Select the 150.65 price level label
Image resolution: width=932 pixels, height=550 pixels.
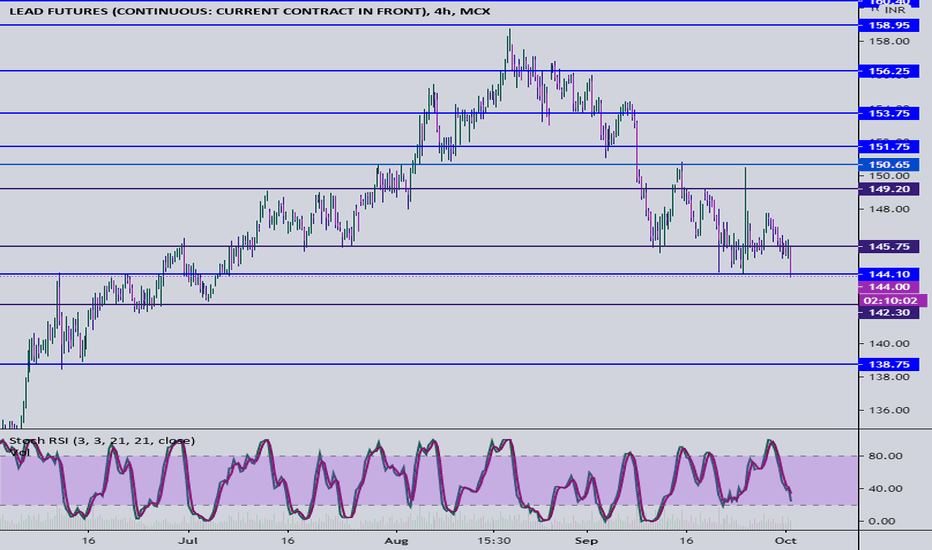click(889, 165)
